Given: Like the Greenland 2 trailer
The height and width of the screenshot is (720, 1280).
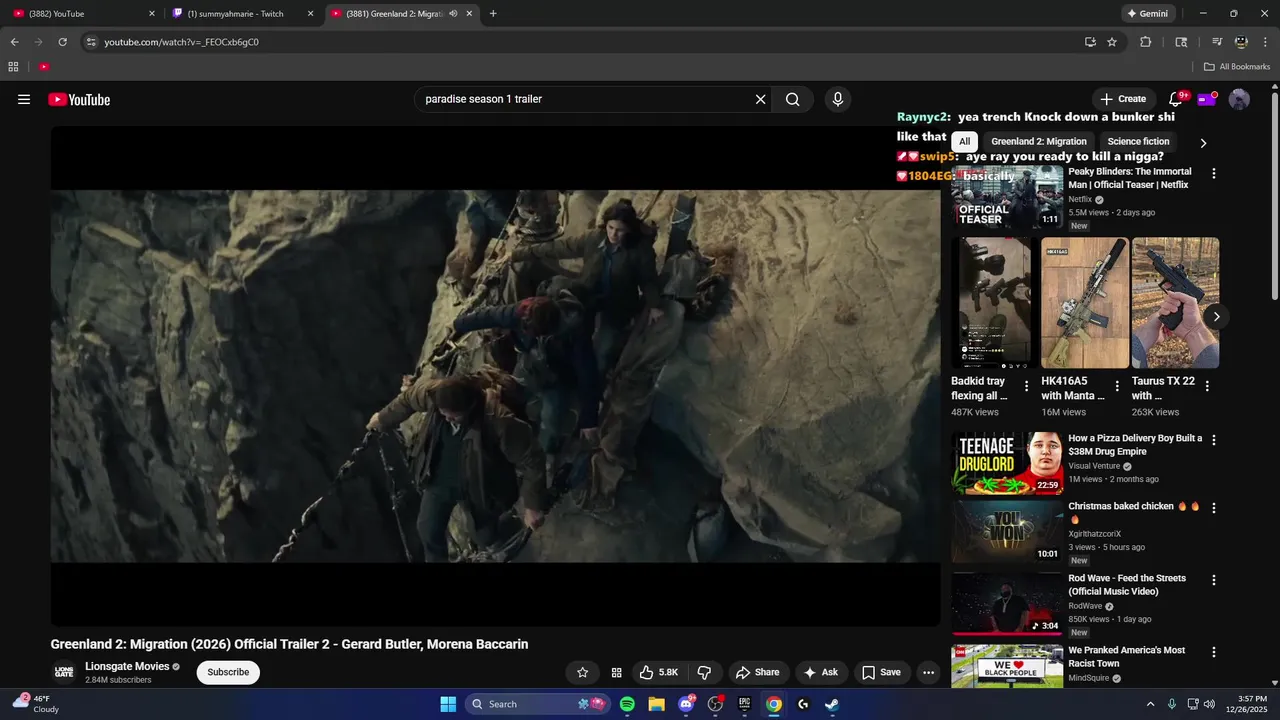Looking at the screenshot, I should [x=658, y=672].
